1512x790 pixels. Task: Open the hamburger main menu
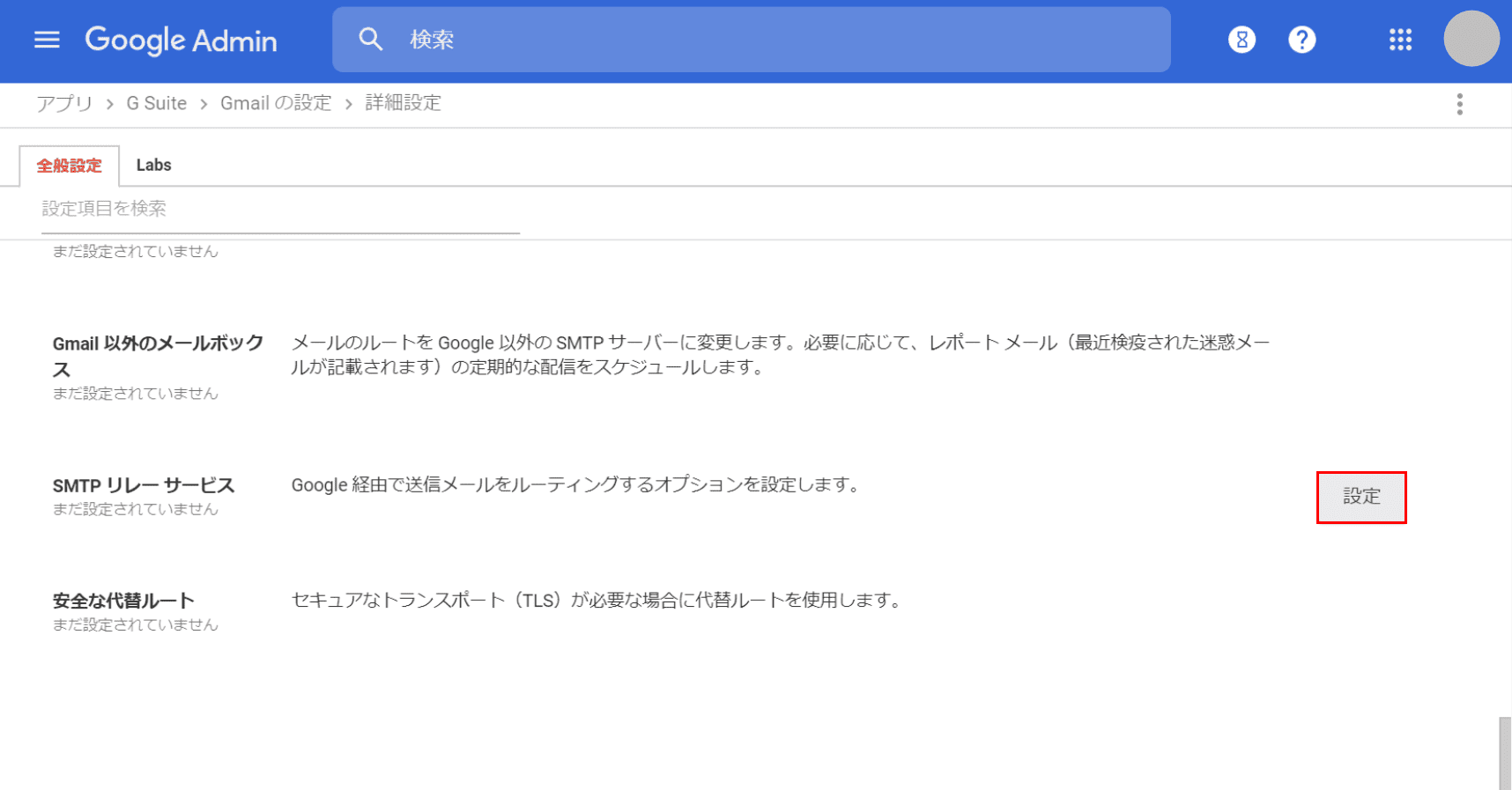point(47,40)
